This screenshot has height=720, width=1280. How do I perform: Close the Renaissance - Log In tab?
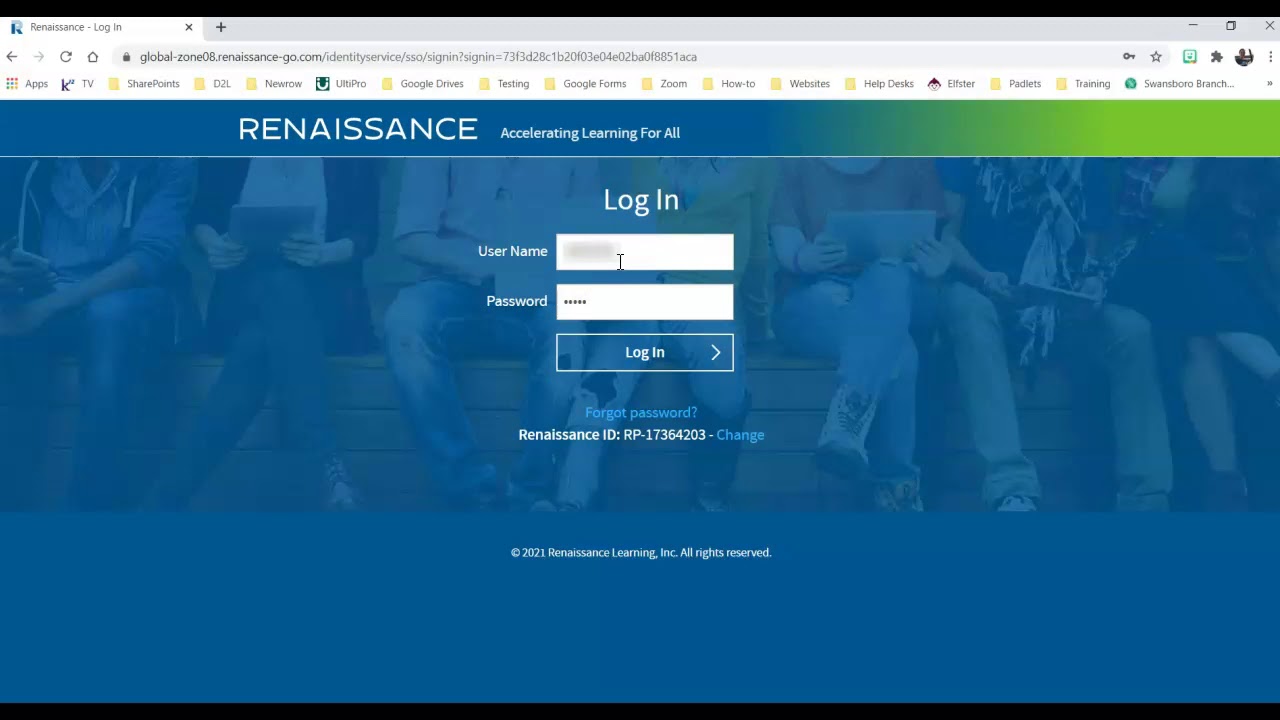[188, 27]
